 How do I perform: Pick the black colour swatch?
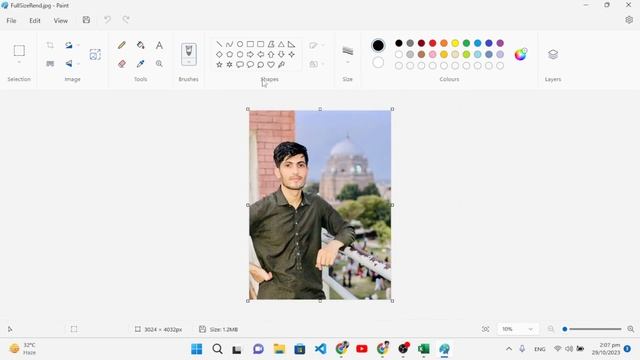399,43
